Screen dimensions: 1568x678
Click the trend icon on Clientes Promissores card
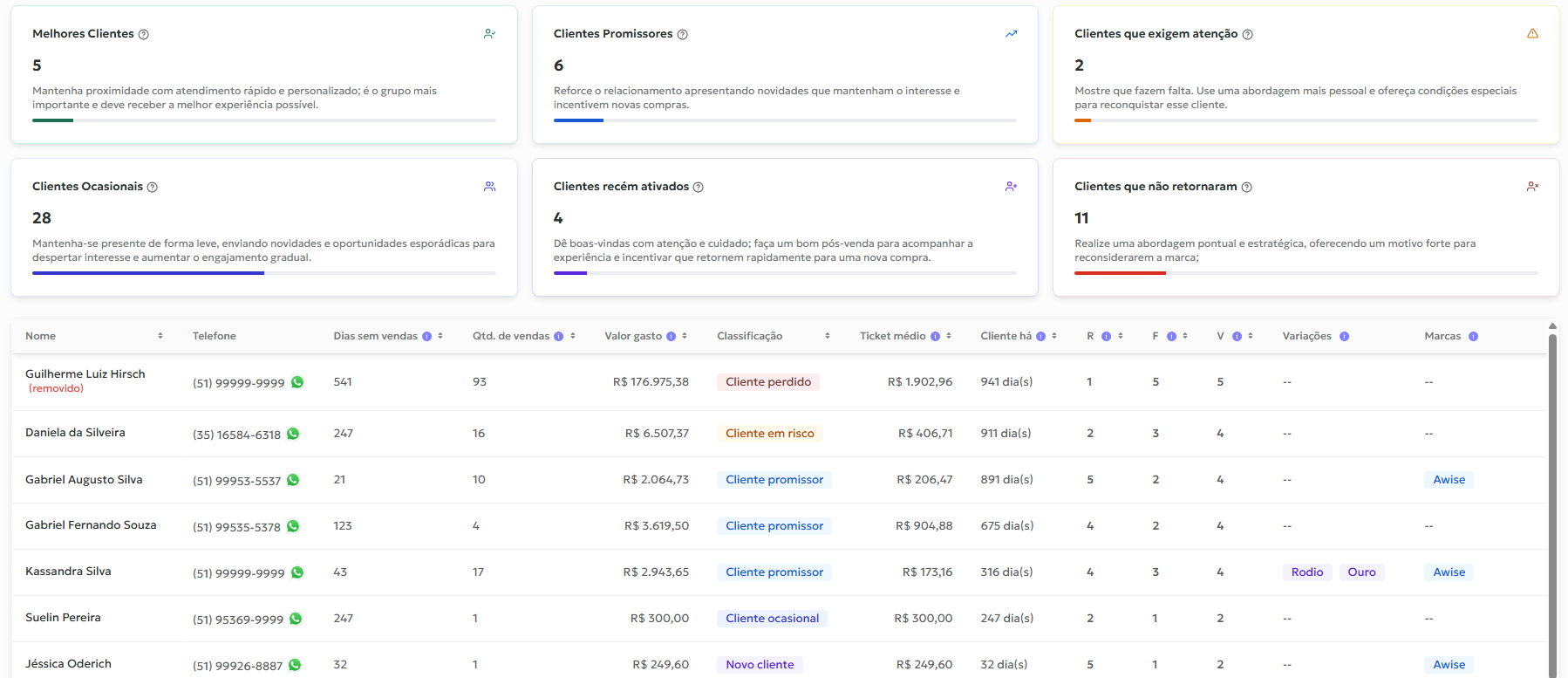(x=1011, y=34)
